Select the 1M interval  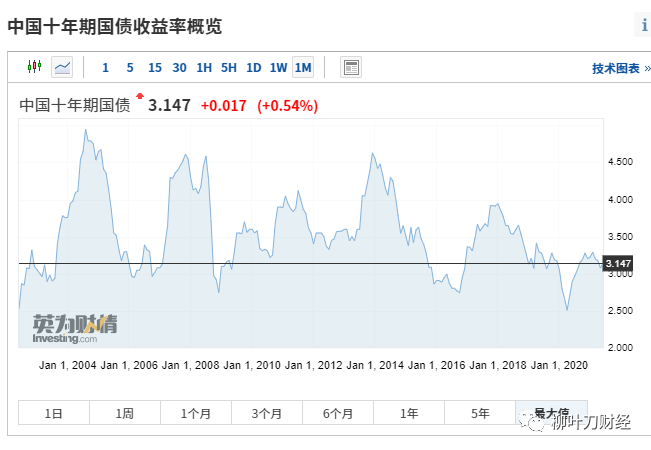pyautogui.click(x=303, y=67)
